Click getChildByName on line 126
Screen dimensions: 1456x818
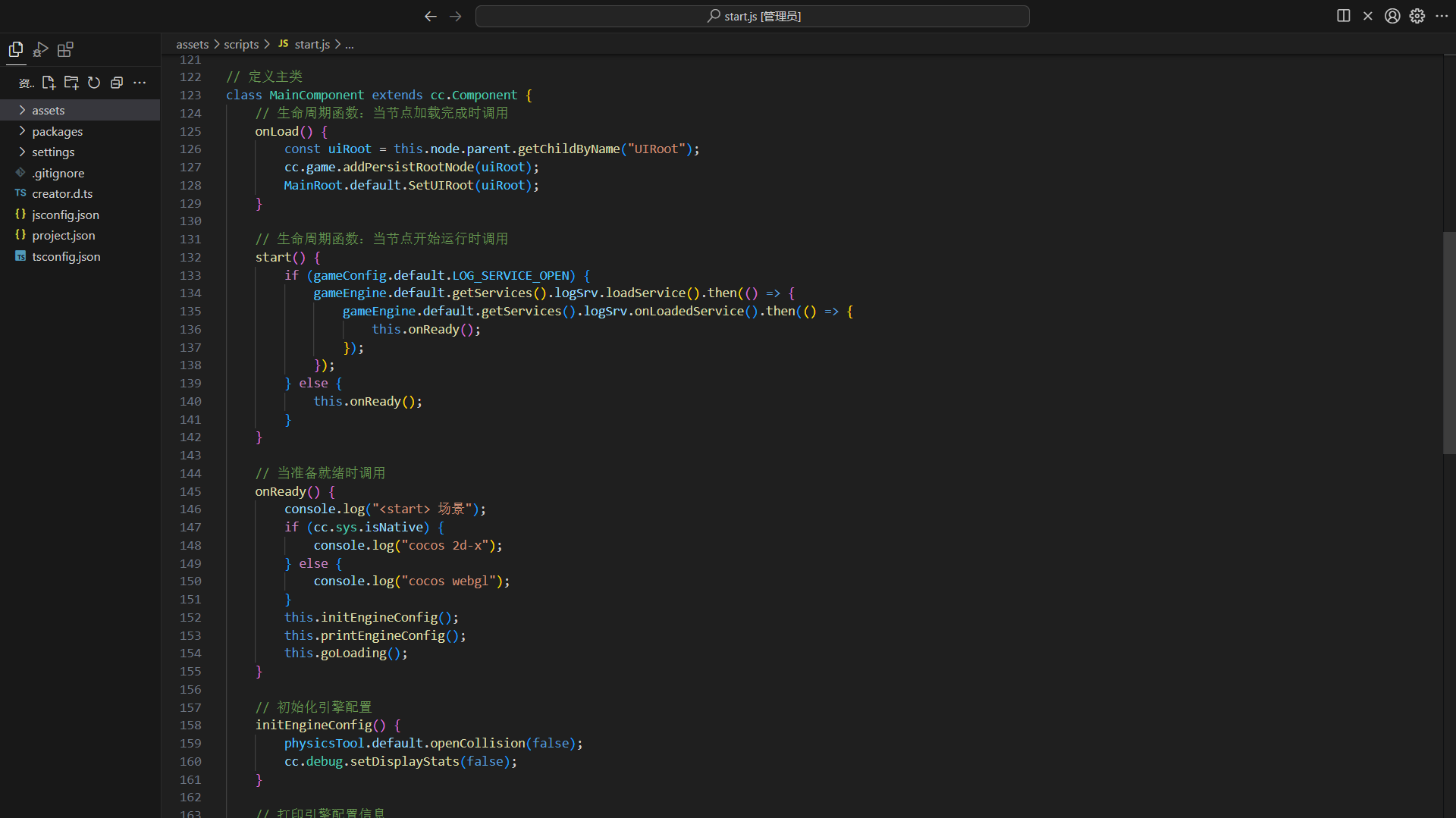(569, 149)
